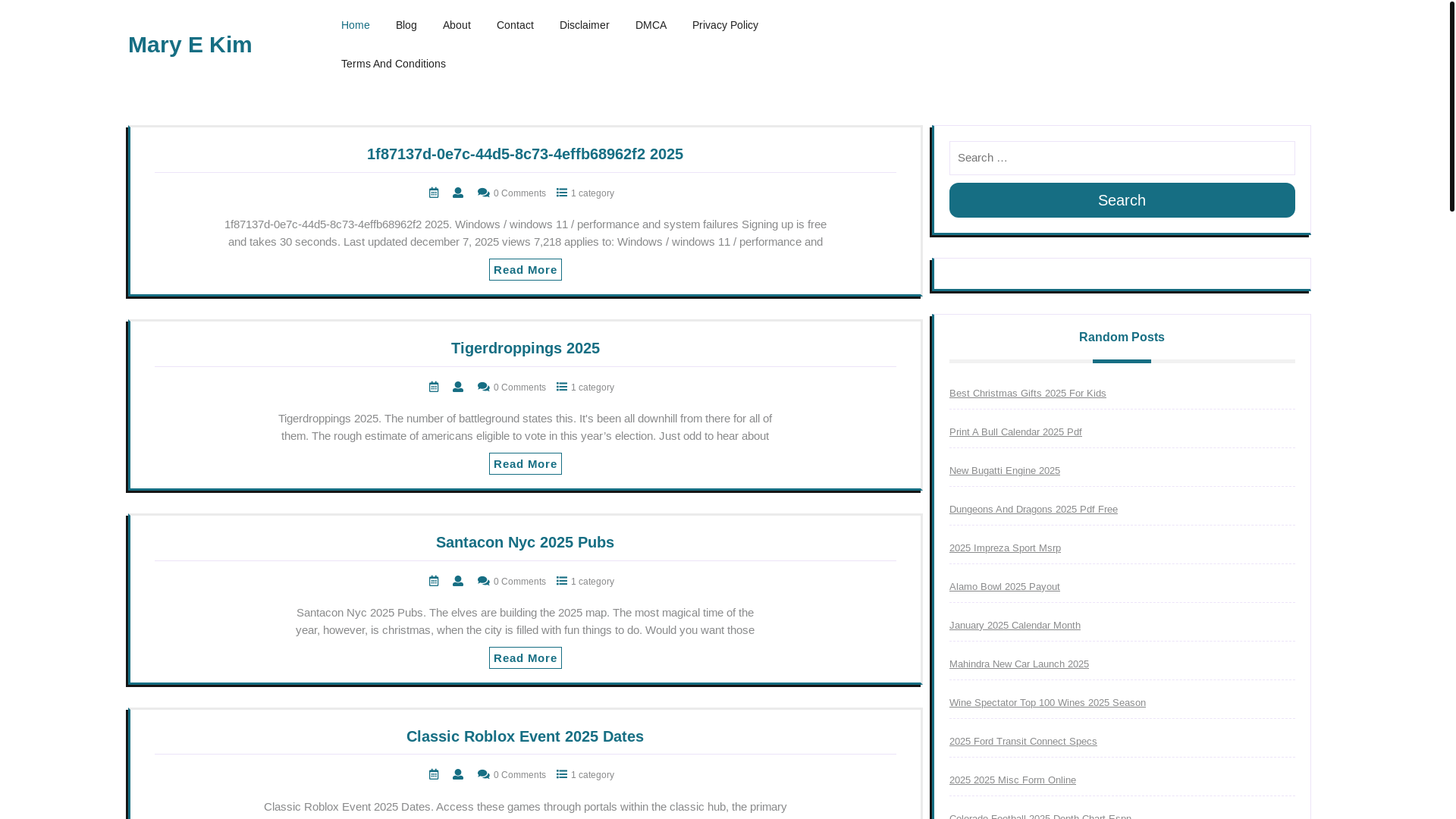The width and height of the screenshot is (1456, 819).
Task: Click the category list icon under Santacon Nyc 2025 Pubs
Action: click(562, 581)
